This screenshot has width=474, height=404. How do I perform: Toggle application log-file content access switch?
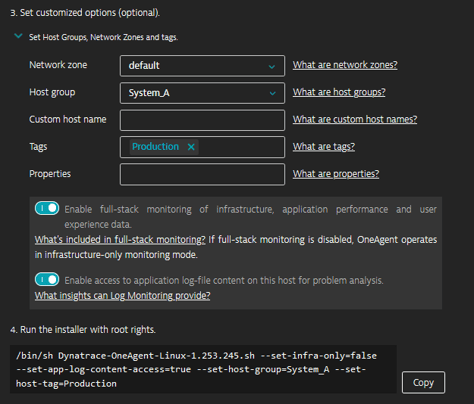pyautogui.click(x=47, y=279)
